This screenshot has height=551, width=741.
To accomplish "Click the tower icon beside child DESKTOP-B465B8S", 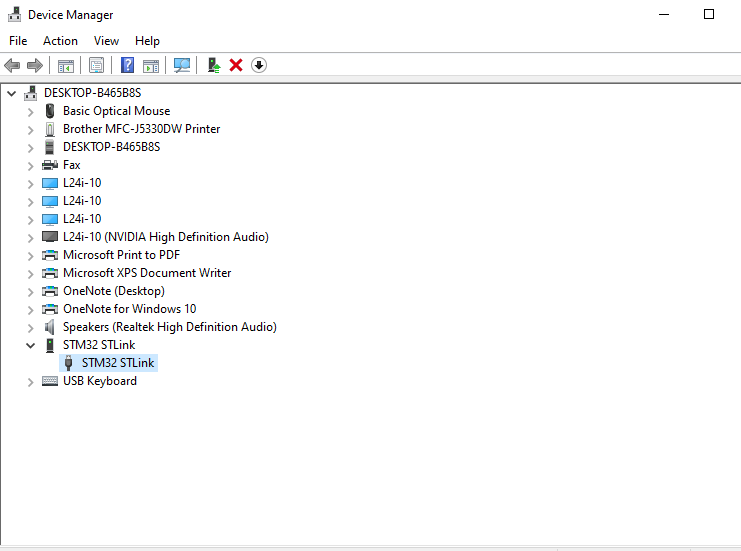I will coord(50,147).
